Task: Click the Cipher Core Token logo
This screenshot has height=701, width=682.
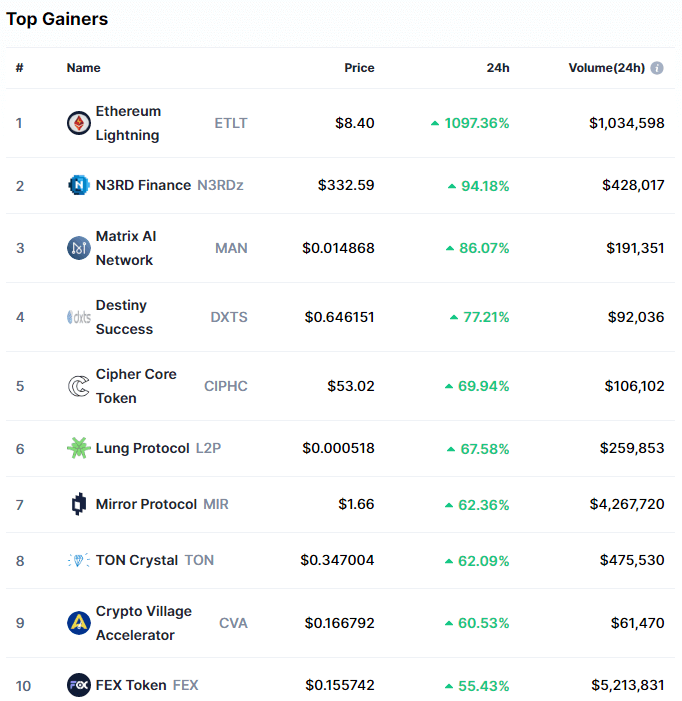Action: pos(79,386)
